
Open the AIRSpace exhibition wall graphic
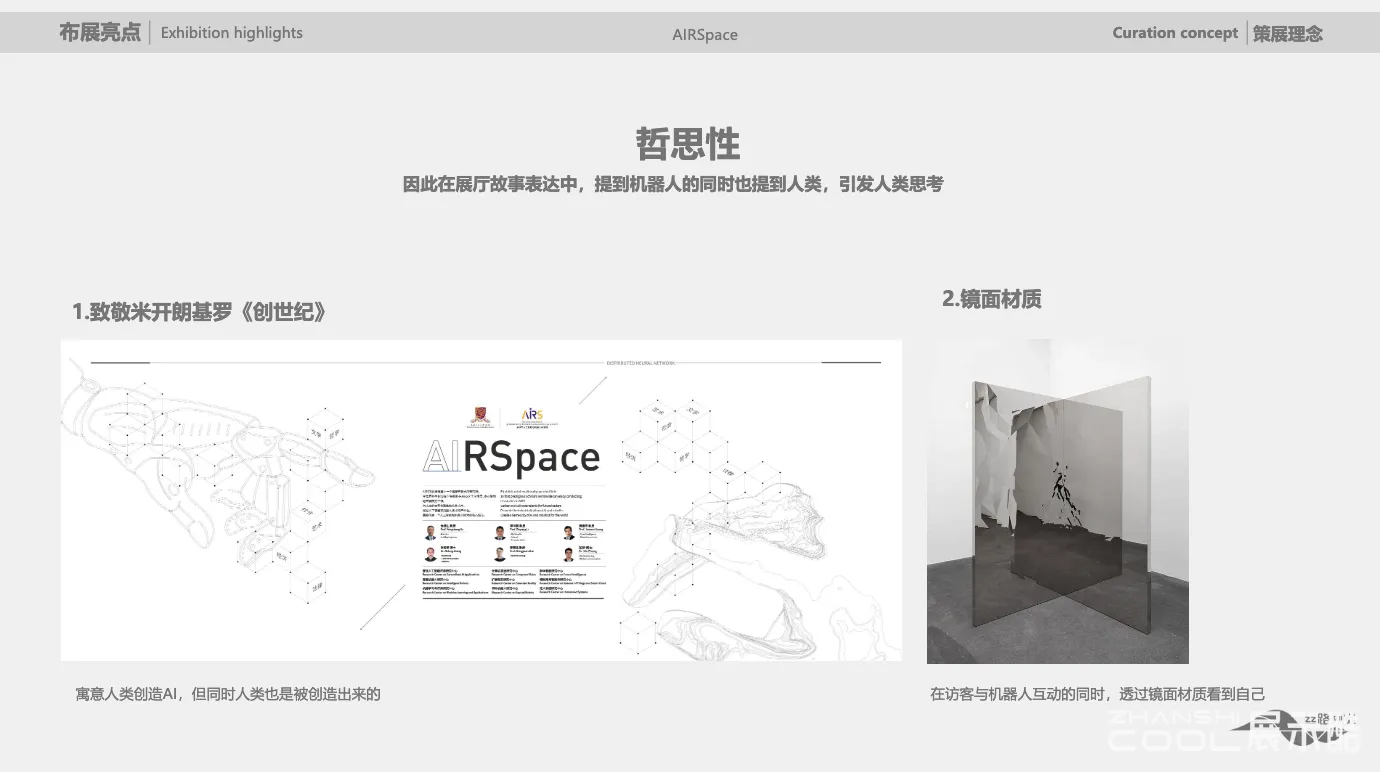tap(481, 500)
